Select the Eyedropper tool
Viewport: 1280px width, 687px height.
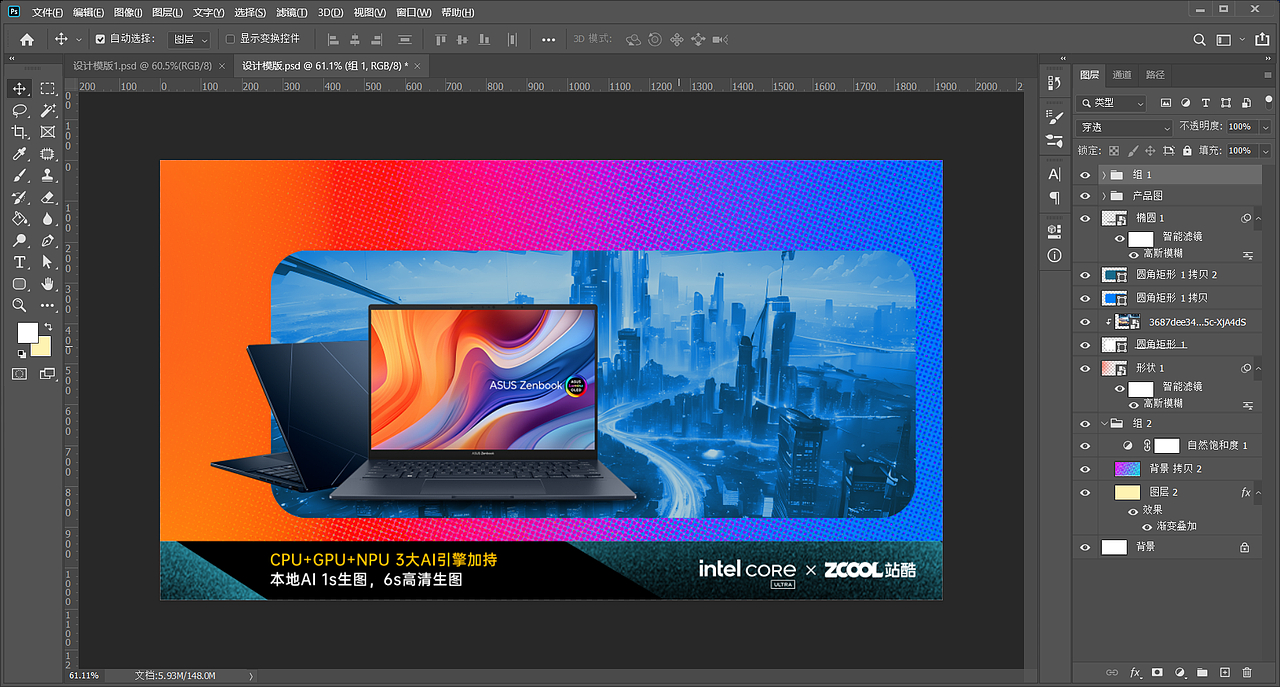pos(19,154)
